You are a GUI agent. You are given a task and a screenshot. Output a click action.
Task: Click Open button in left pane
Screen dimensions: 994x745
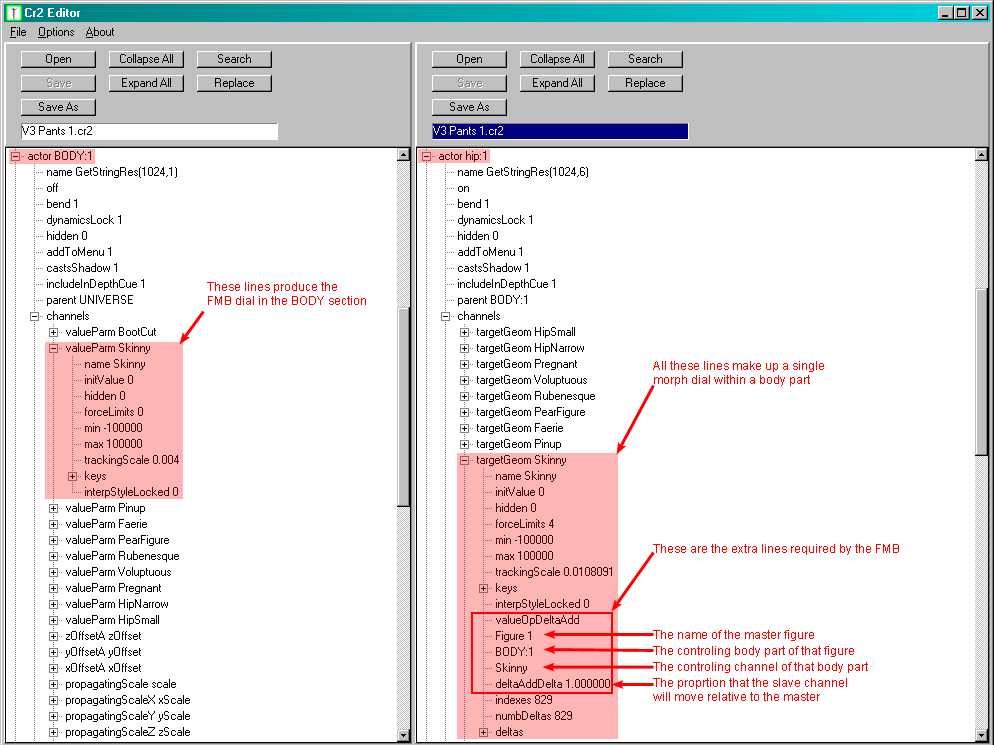(x=58, y=59)
